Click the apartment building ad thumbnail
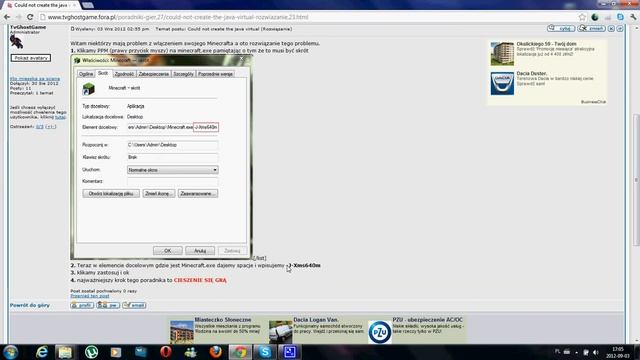 [502, 53]
